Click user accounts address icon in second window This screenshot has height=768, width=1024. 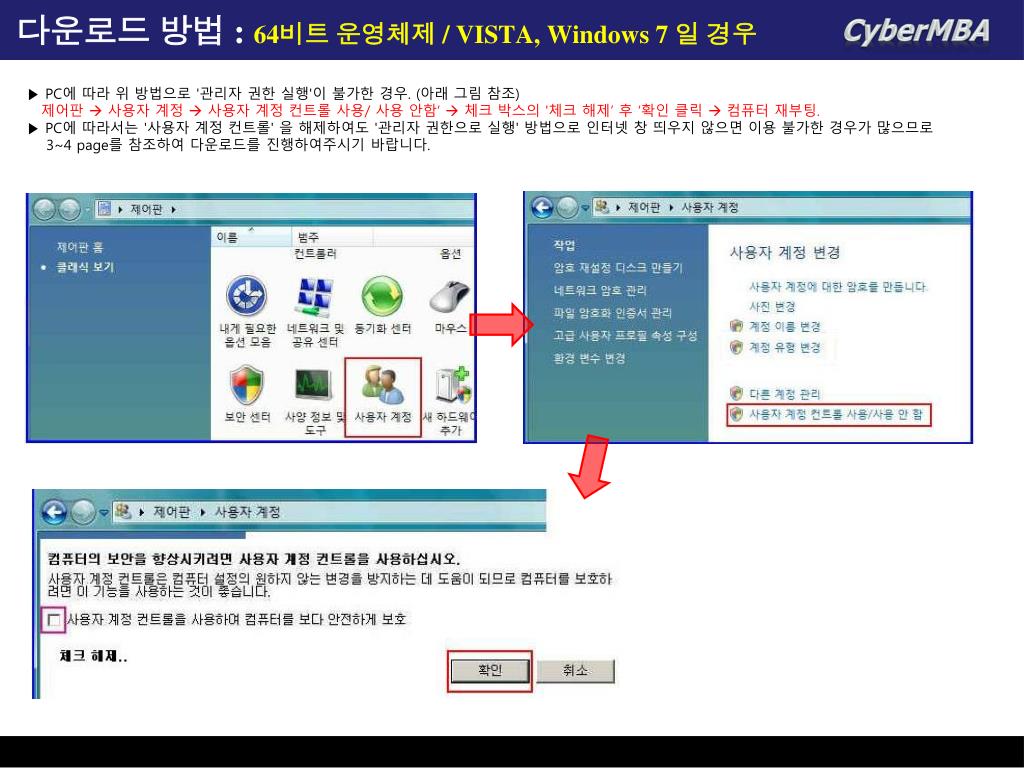coord(602,207)
